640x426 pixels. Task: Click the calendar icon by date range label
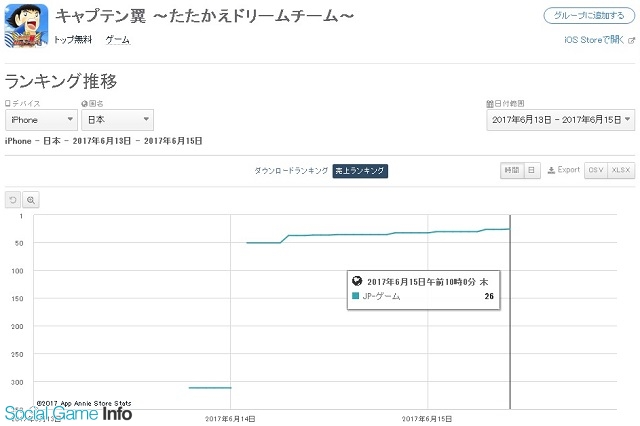click(x=490, y=104)
